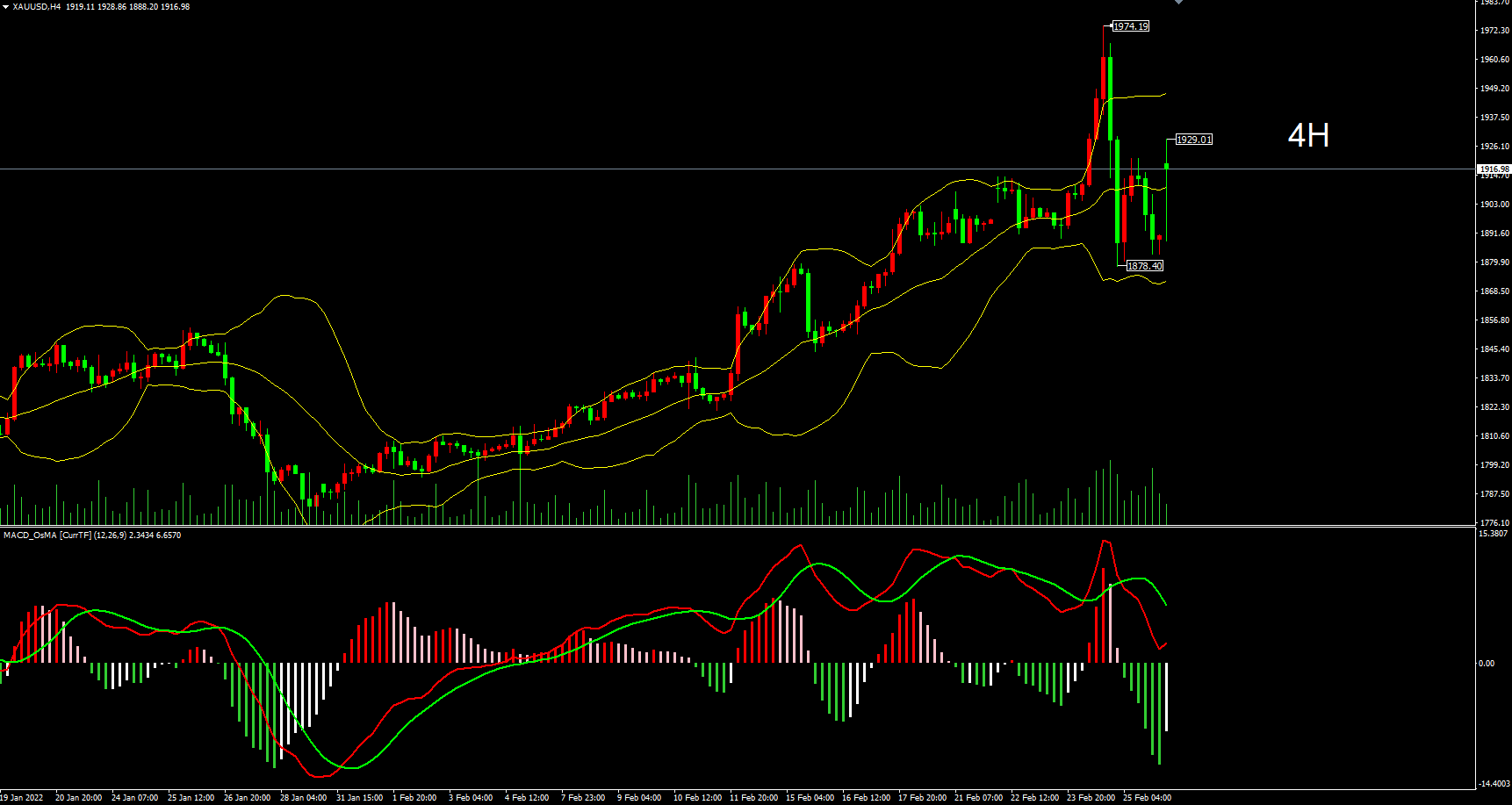Click the 1776.10 price scale value
Viewport: 1512px width, 805px height.
click(1494, 523)
